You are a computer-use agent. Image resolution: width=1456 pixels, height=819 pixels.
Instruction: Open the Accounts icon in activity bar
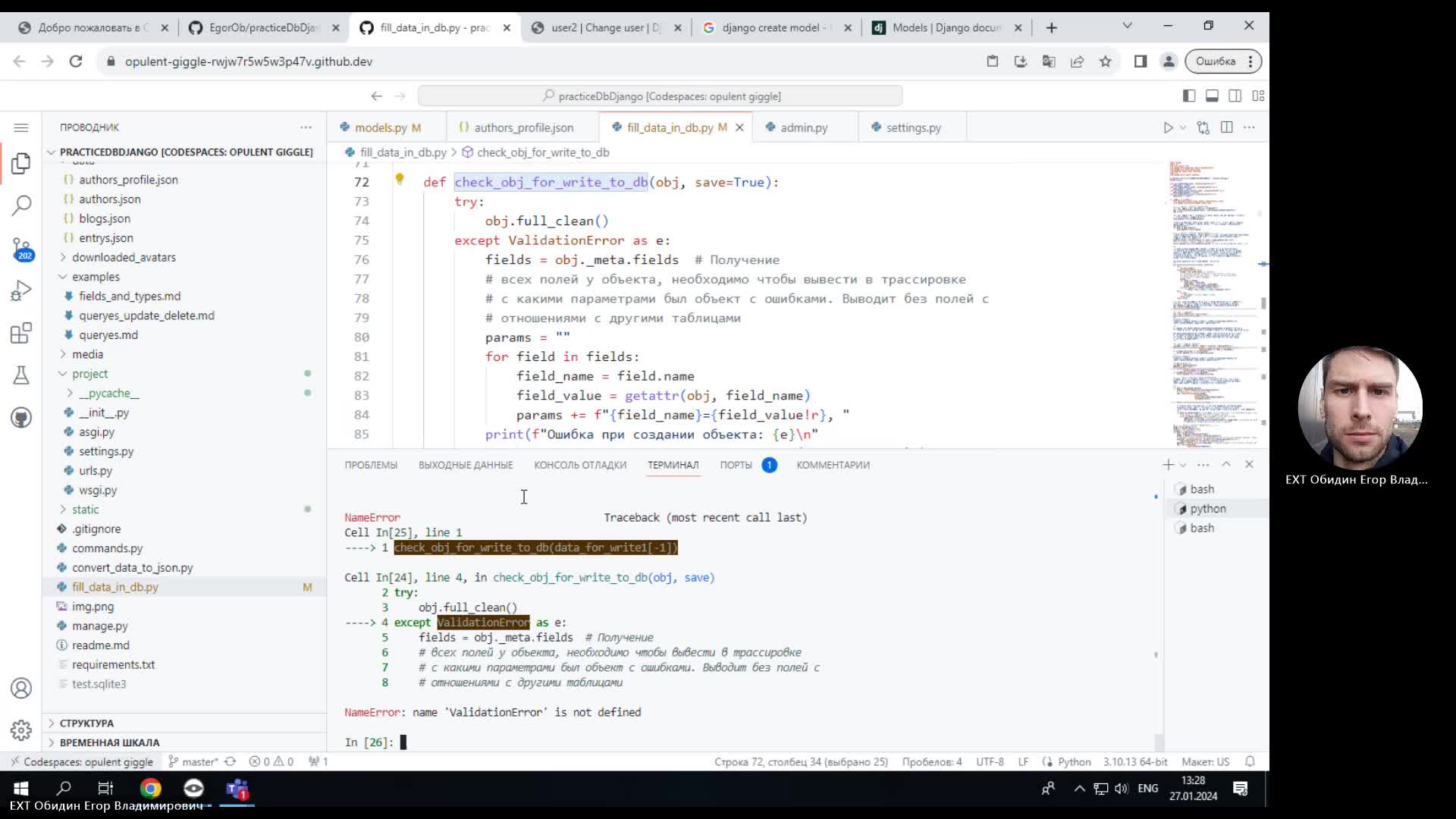click(21, 688)
